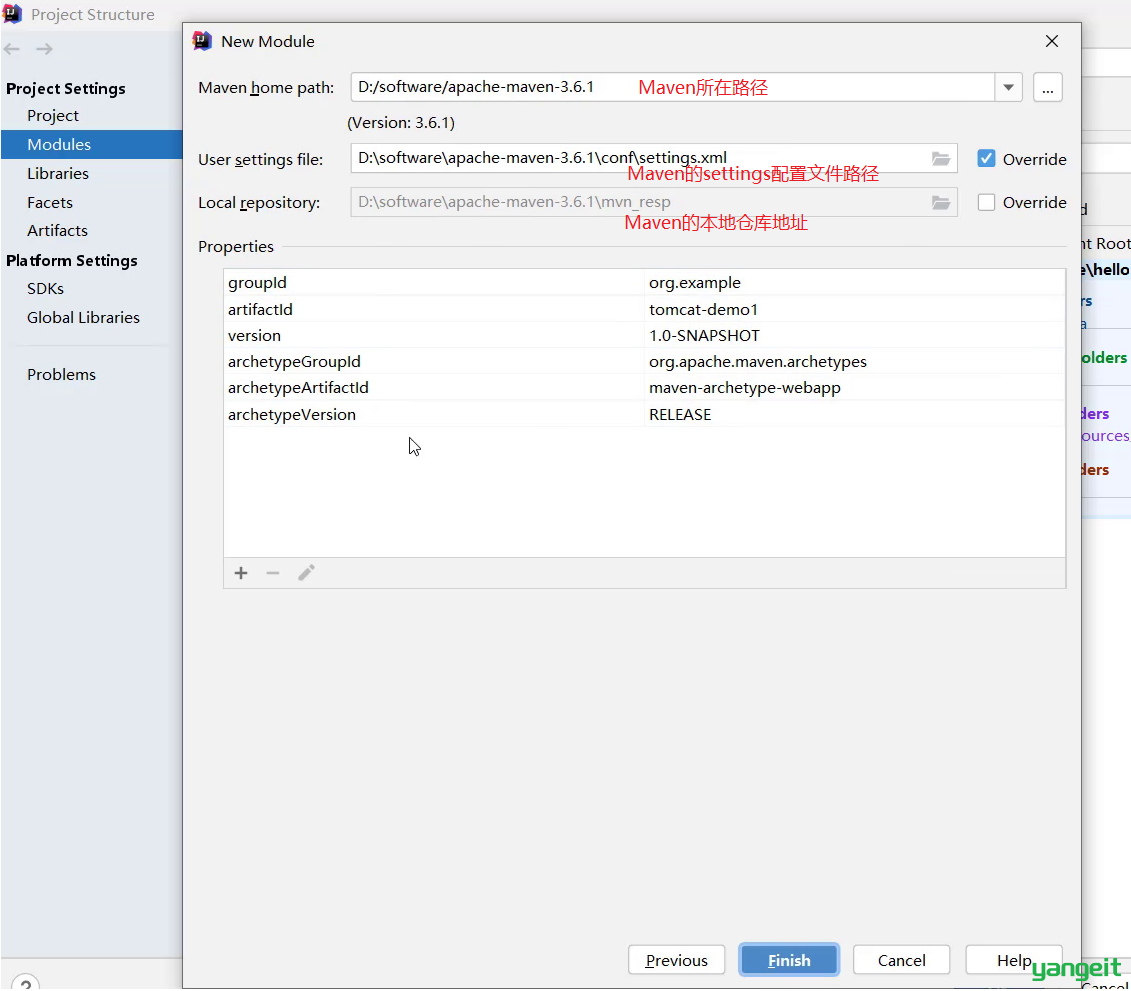Click the back arrow in Project Structure

point(12,49)
